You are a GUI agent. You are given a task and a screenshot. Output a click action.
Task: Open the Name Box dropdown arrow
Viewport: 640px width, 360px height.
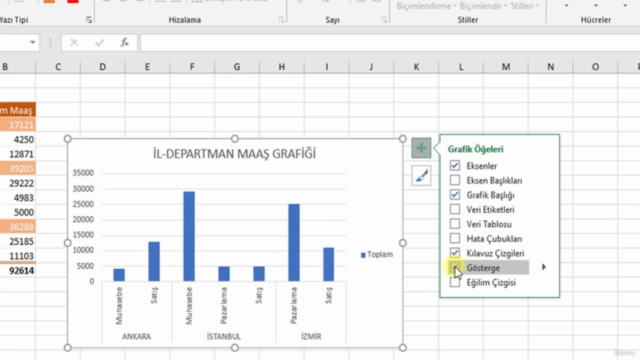(x=32, y=42)
